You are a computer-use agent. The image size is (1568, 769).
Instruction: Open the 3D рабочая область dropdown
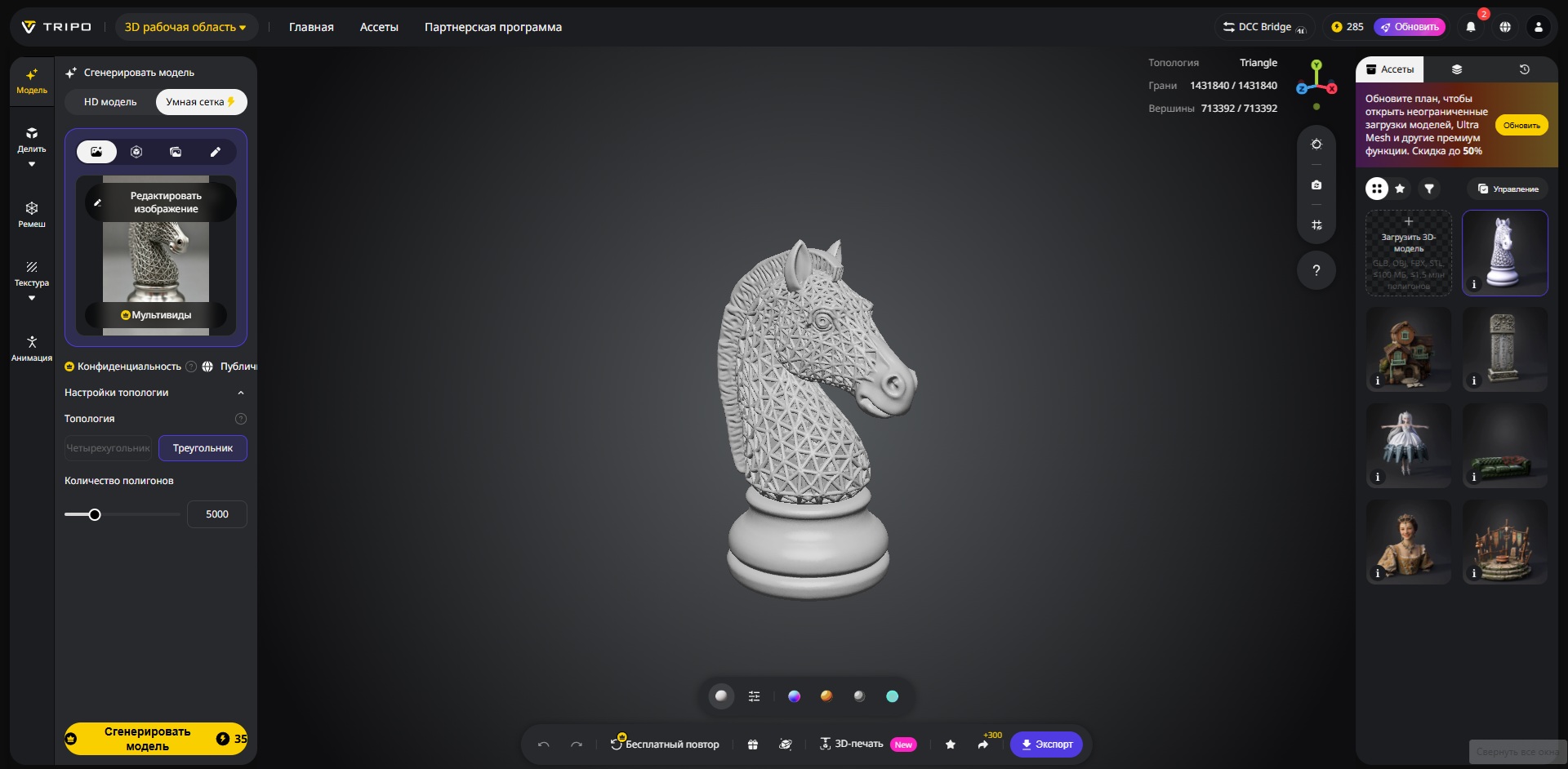point(185,27)
